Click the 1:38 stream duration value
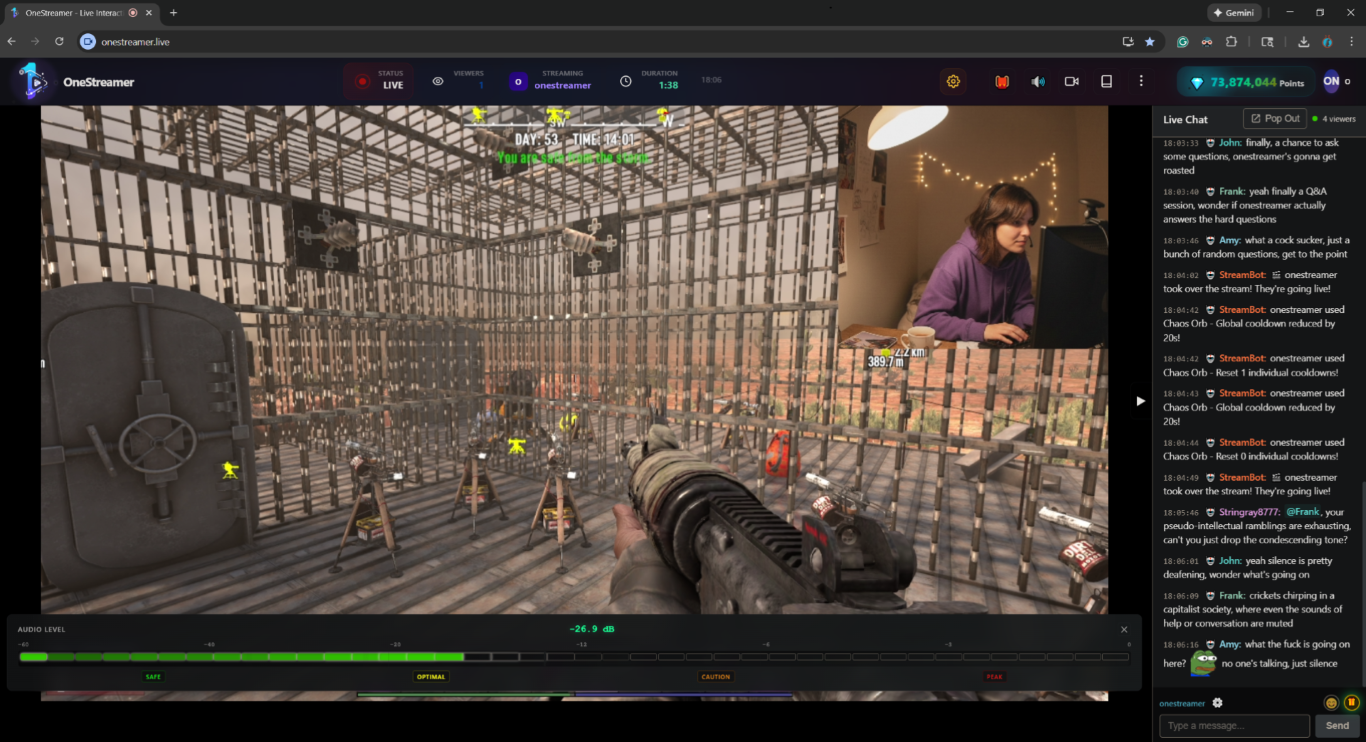The image size is (1366, 742). pos(668,86)
